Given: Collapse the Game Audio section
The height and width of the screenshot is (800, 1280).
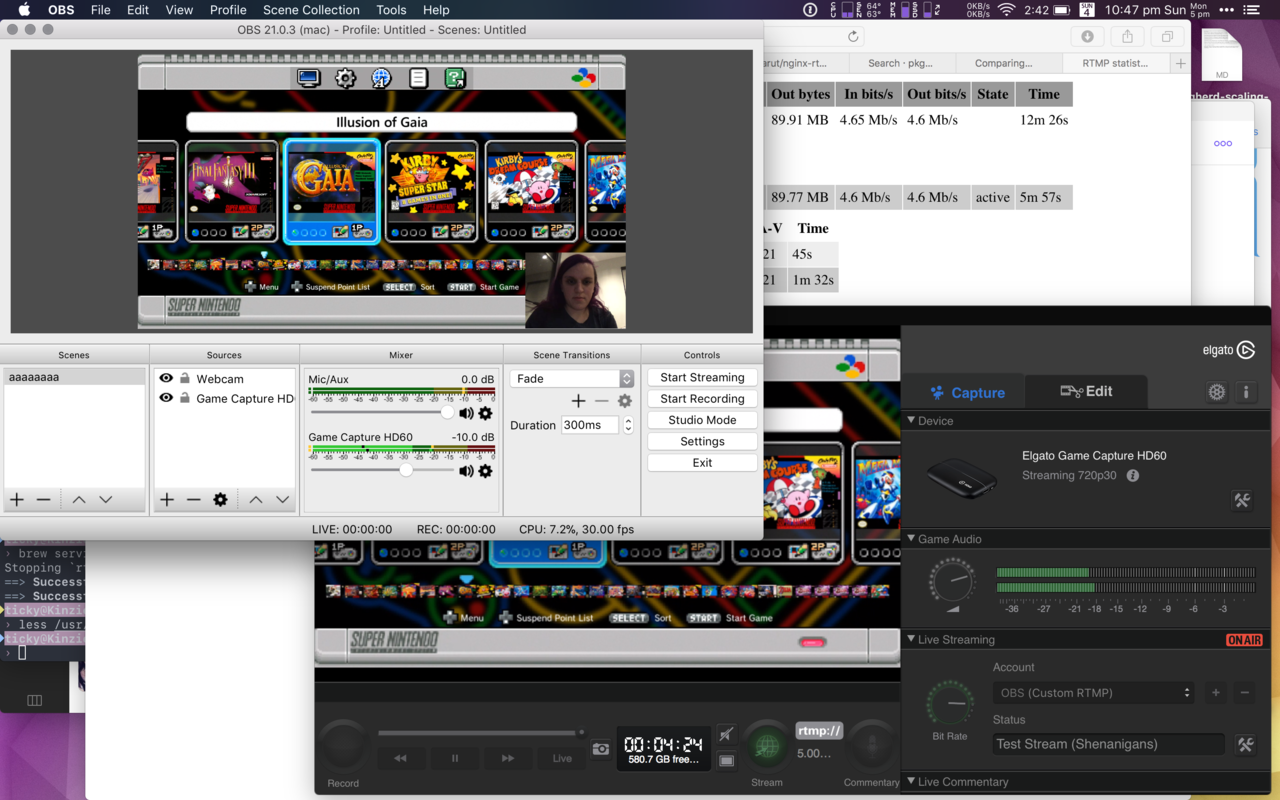Looking at the screenshot, I should click(911, 539).
